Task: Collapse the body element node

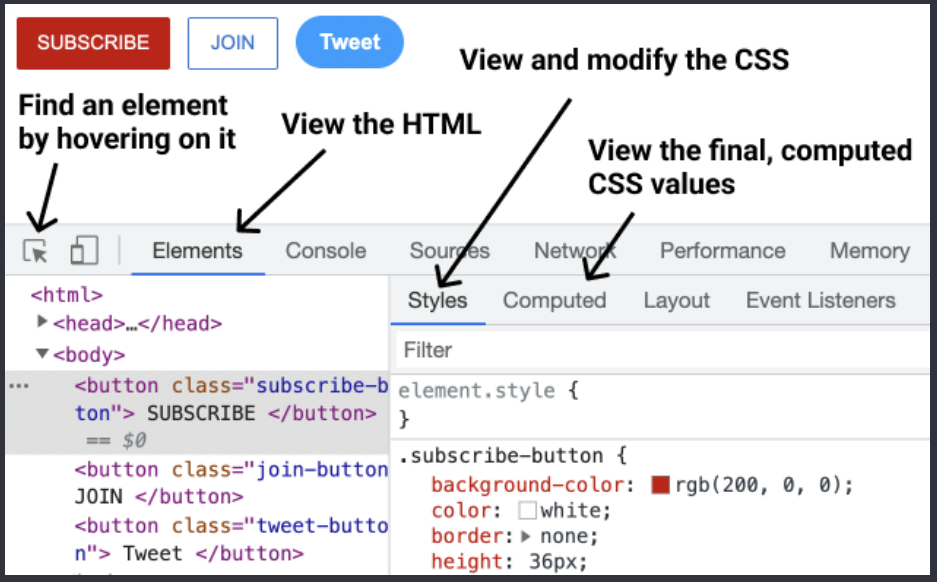Action: [x=42, y=353]
